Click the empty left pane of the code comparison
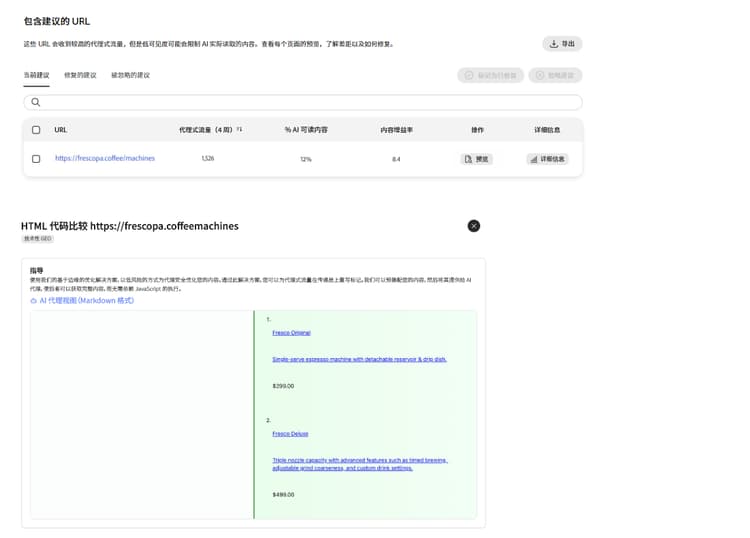The image size is (750, 538). tap(142, 415)
